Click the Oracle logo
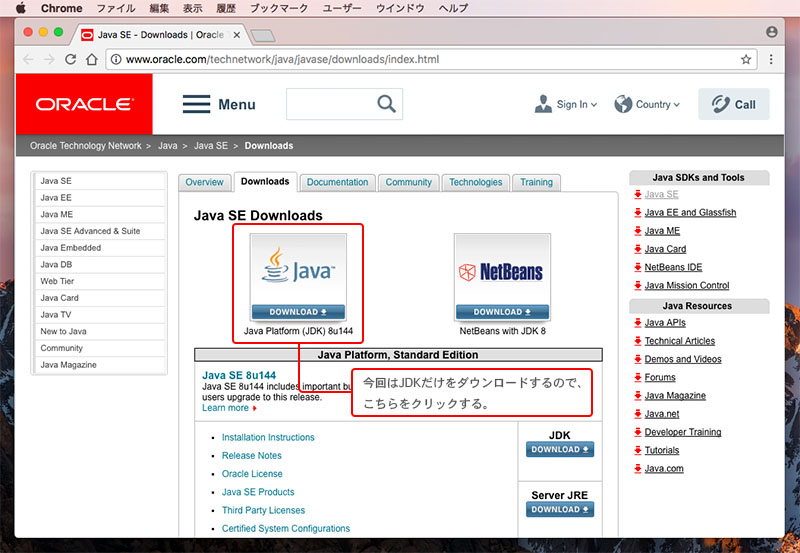Screen dimensions: 800x553 point(84,104)
